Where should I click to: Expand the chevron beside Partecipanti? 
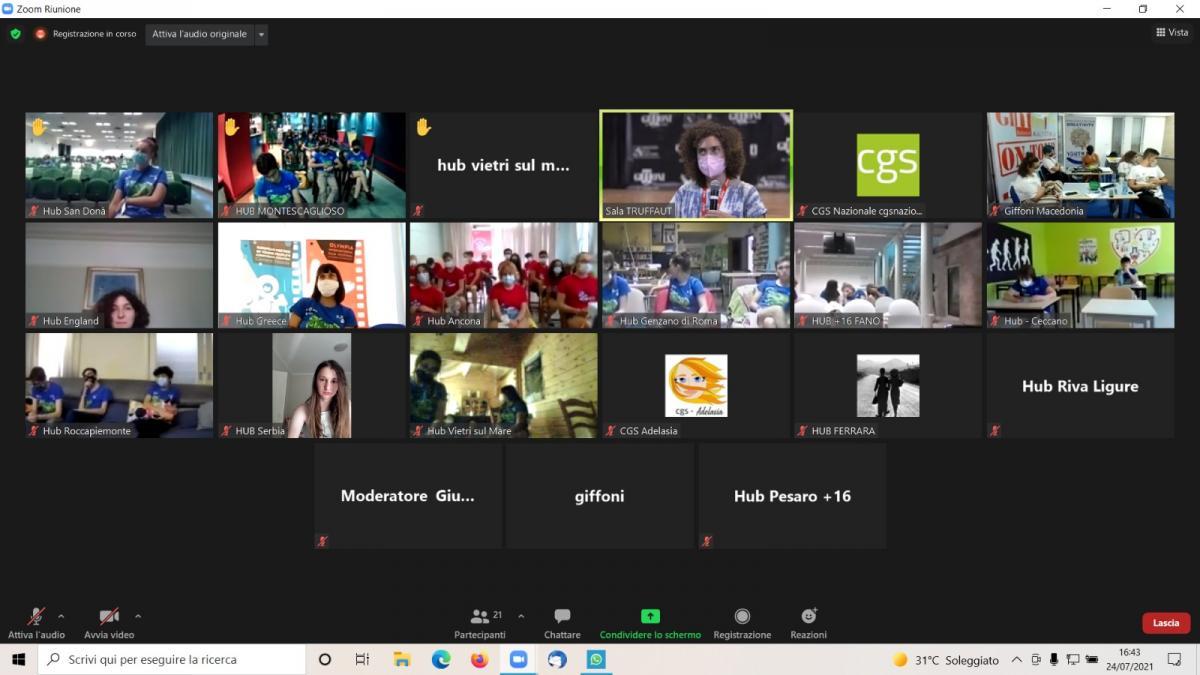point(521,616)
